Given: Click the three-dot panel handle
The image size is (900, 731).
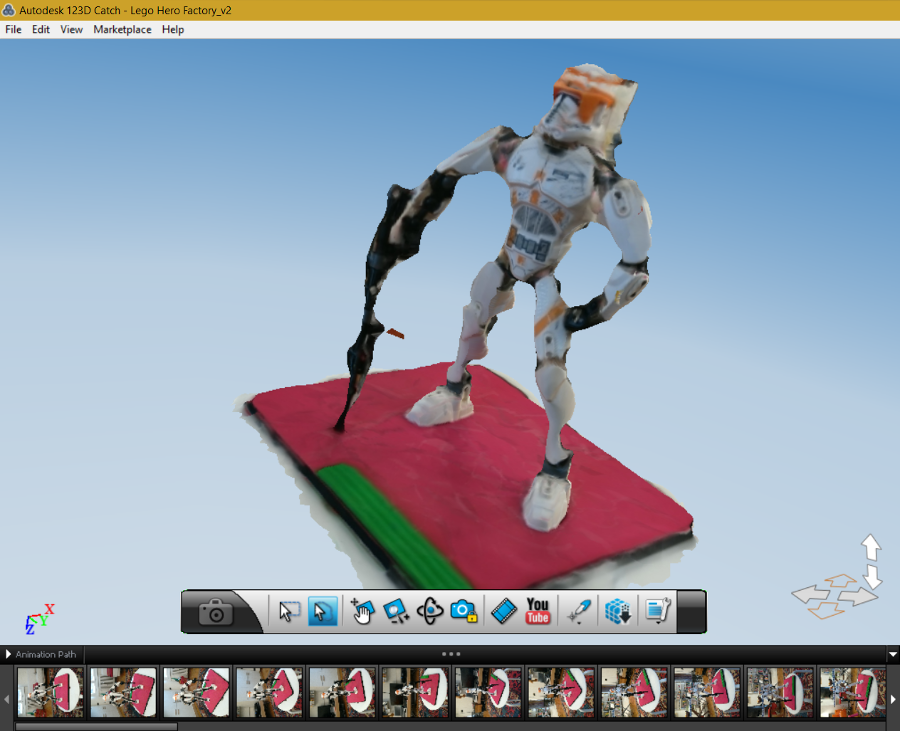Looking at the screenshot, I should tap(451, 654).
